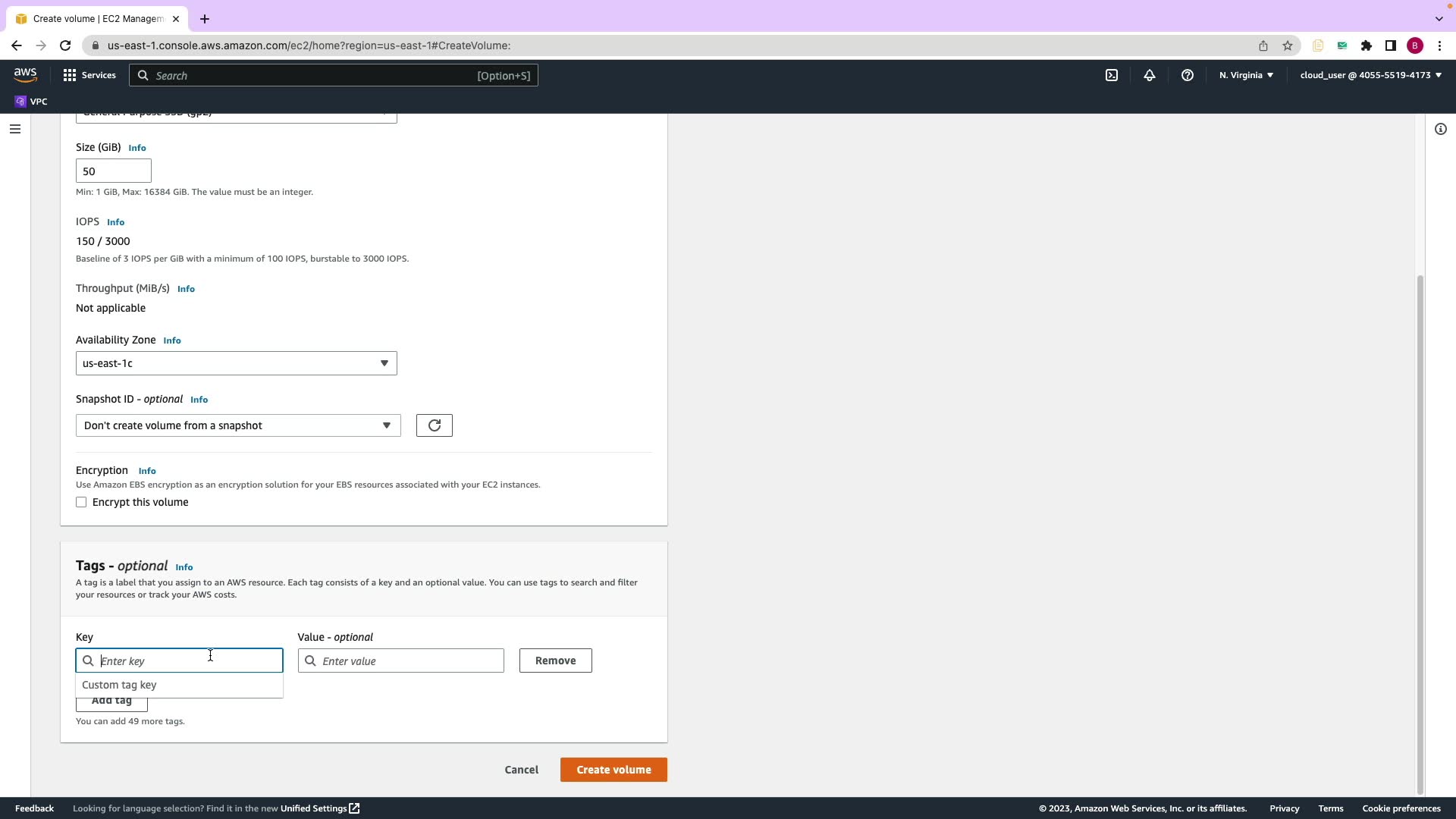Image resolution: width=1456 pixels, height=819 pixels.
Task: Click the Create volume button
Action: [613, 770]
